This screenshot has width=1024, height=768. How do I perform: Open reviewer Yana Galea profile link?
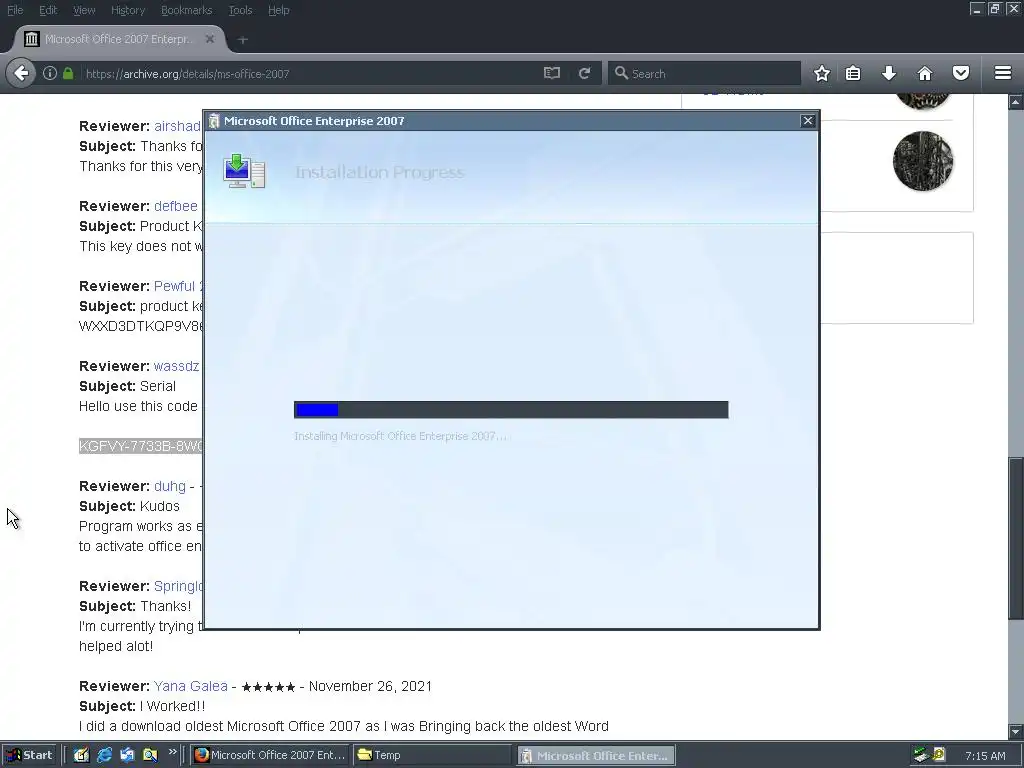pyautogui.click(x=191, y=686)
